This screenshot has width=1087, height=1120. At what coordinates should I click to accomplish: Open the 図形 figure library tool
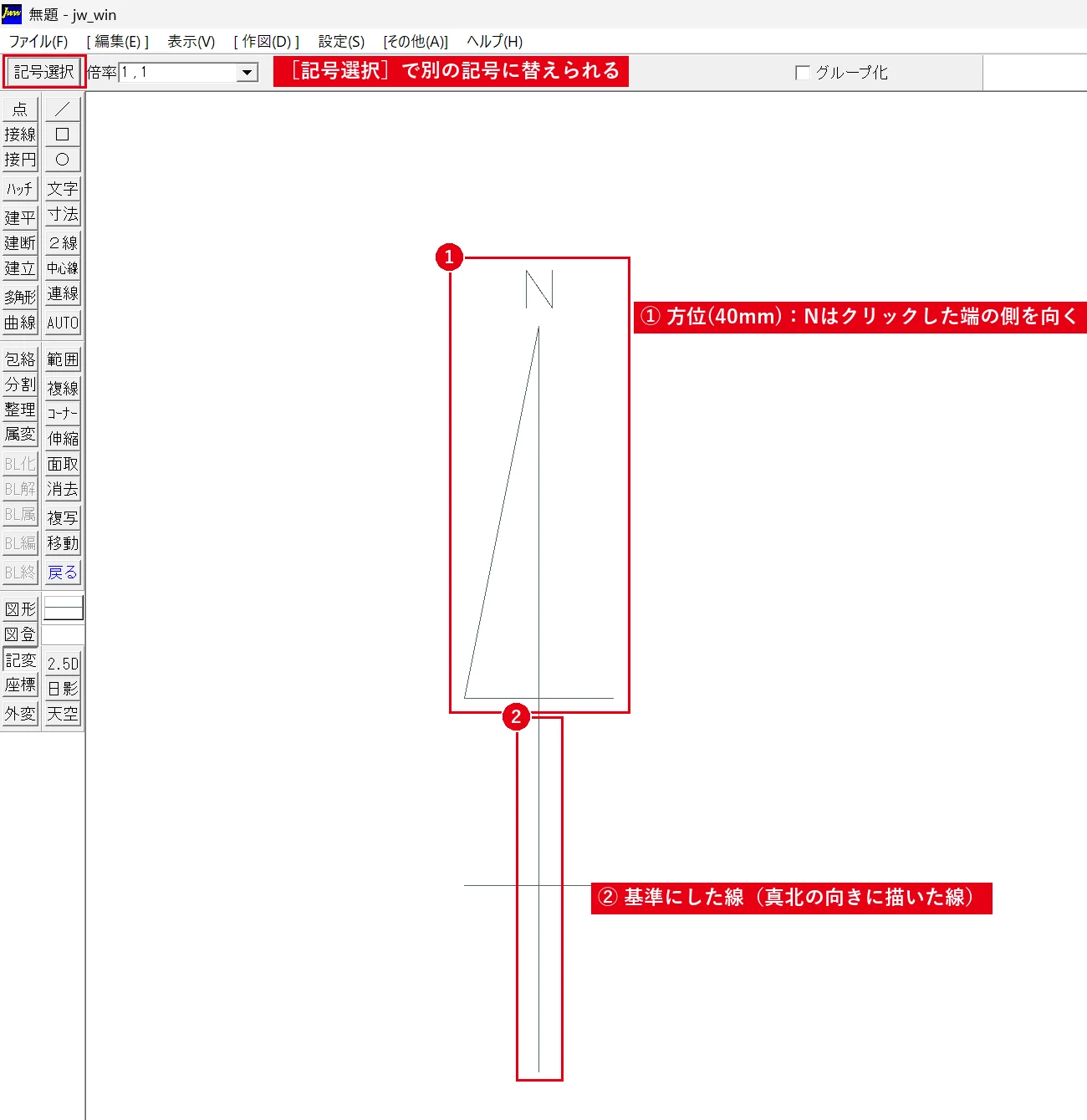20,608
